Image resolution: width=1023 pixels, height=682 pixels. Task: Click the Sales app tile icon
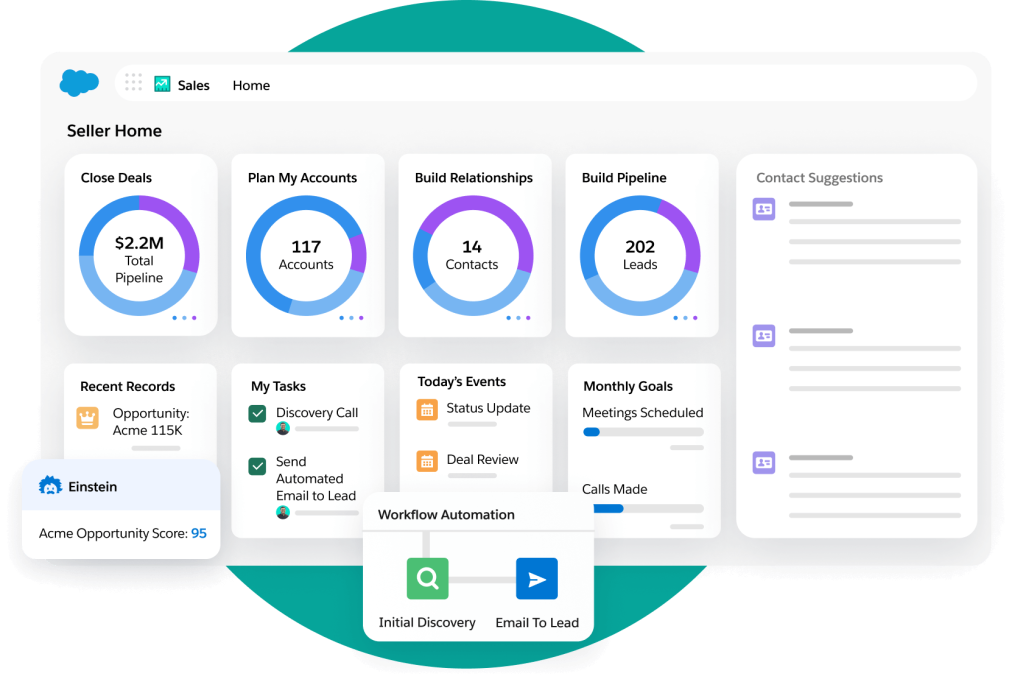pos(161,84)
